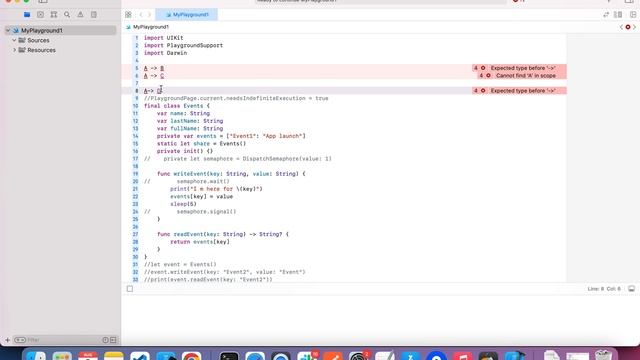
Task: Click the error icon on line 5
Action: (483, 68)
